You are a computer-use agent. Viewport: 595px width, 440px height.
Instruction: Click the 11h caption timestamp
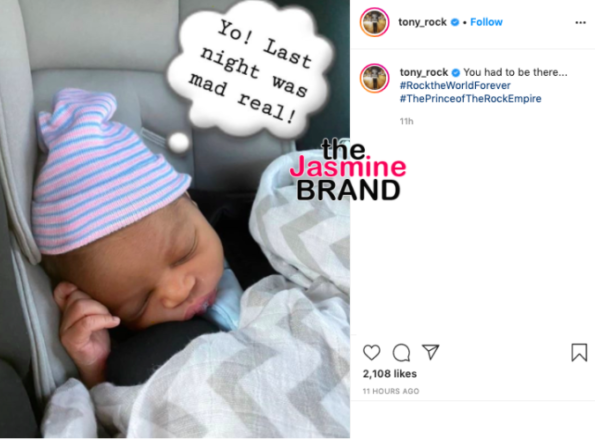(x=406, y=121)
